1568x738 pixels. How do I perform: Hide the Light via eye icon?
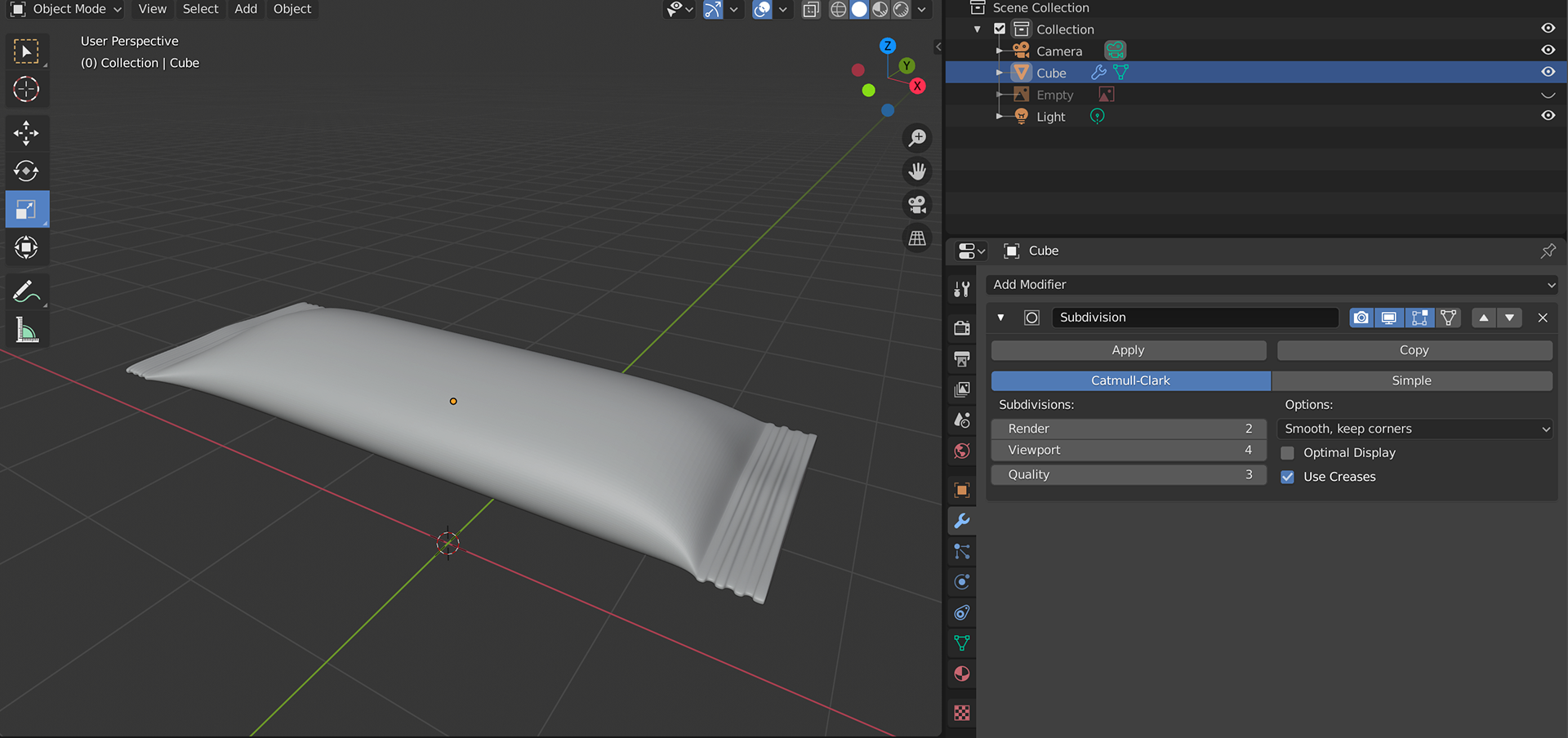(1548, 115)
